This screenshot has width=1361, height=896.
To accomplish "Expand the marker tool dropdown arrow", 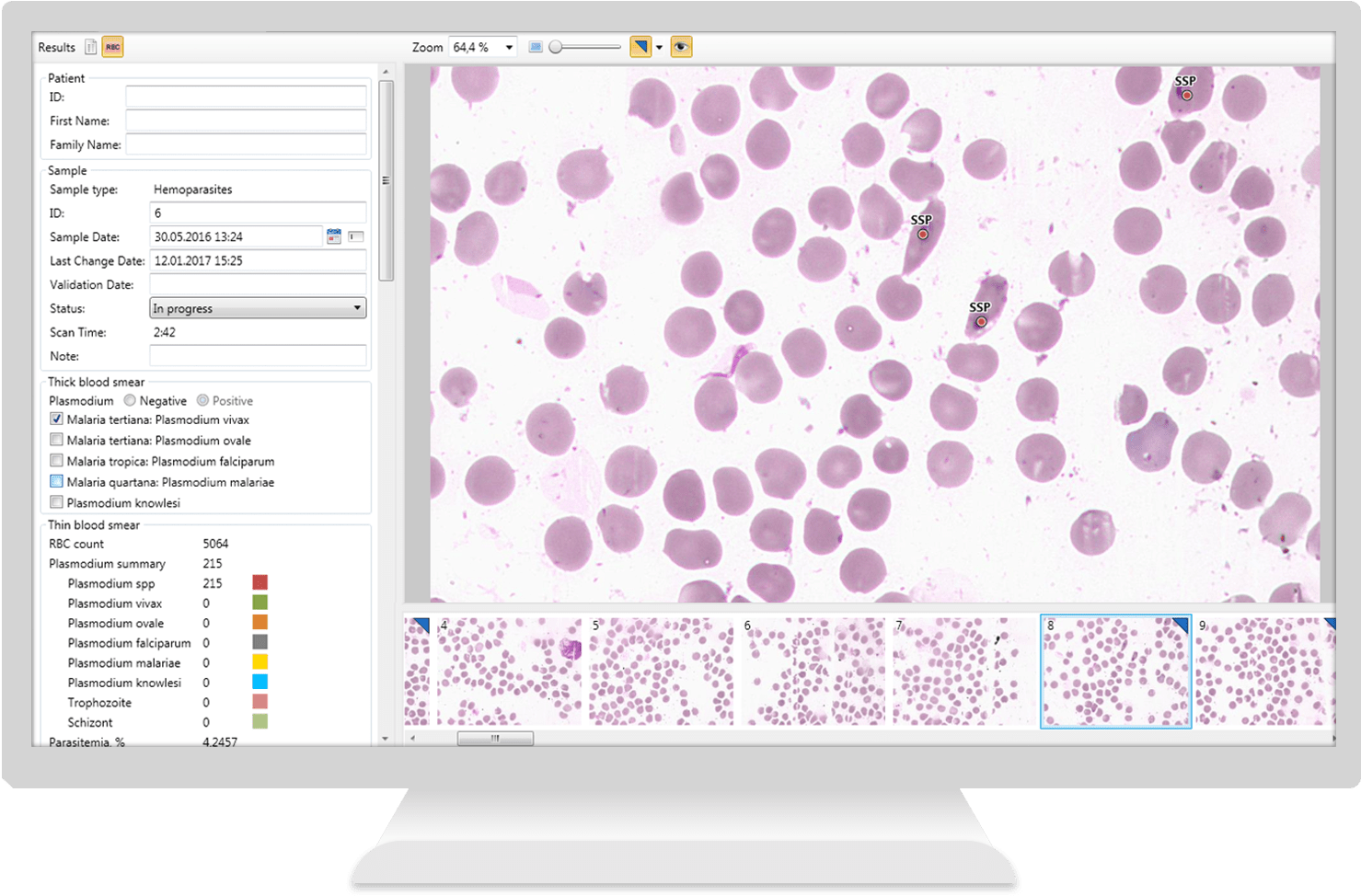I will pyautogui.click(x=659, y=48).
